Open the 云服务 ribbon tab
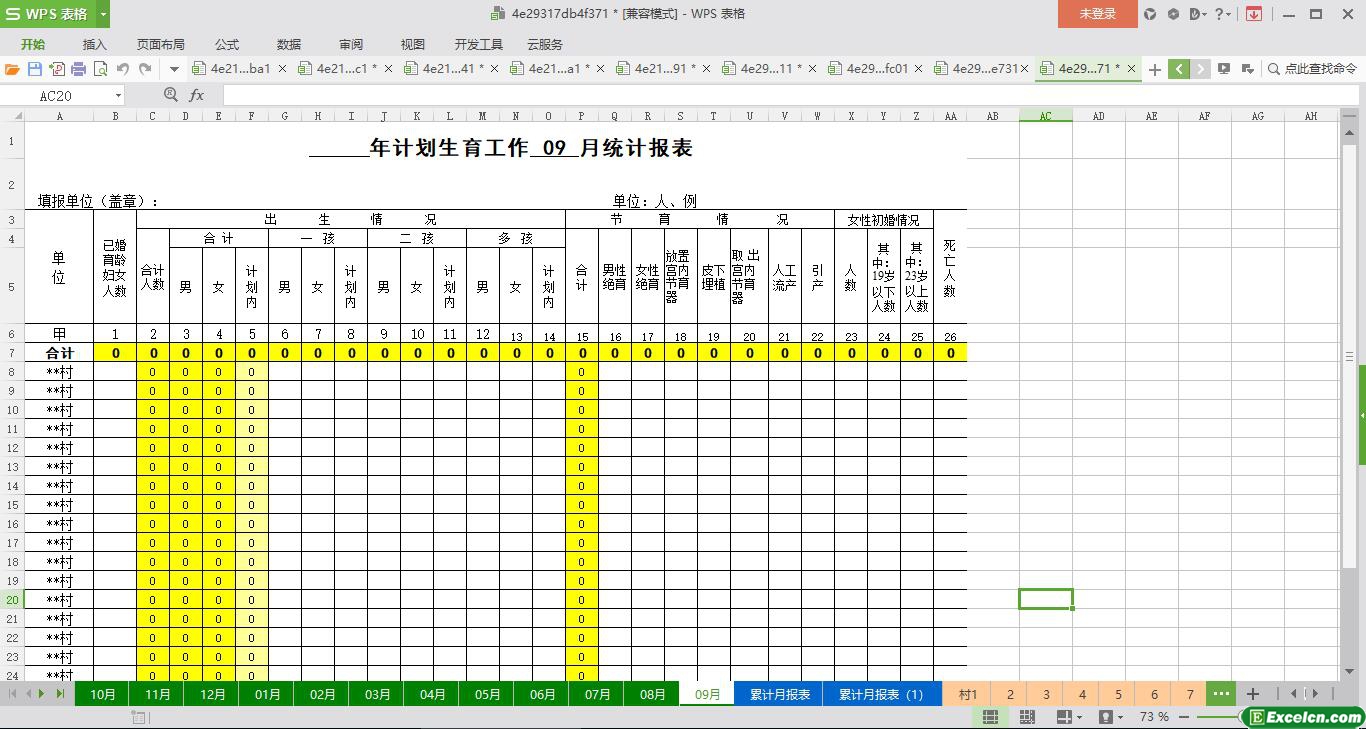 (x=544, y=45)
